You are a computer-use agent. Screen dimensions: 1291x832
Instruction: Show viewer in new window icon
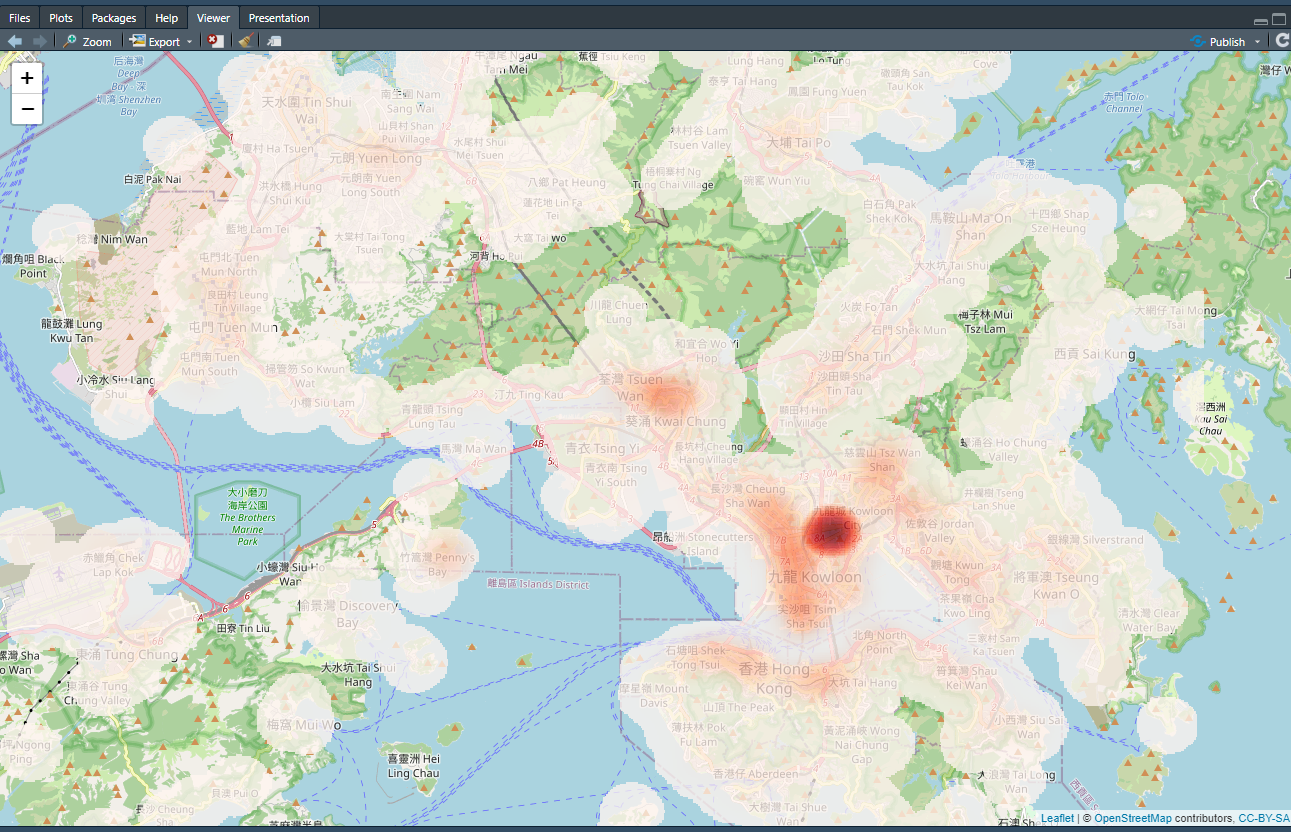(274, 41)
